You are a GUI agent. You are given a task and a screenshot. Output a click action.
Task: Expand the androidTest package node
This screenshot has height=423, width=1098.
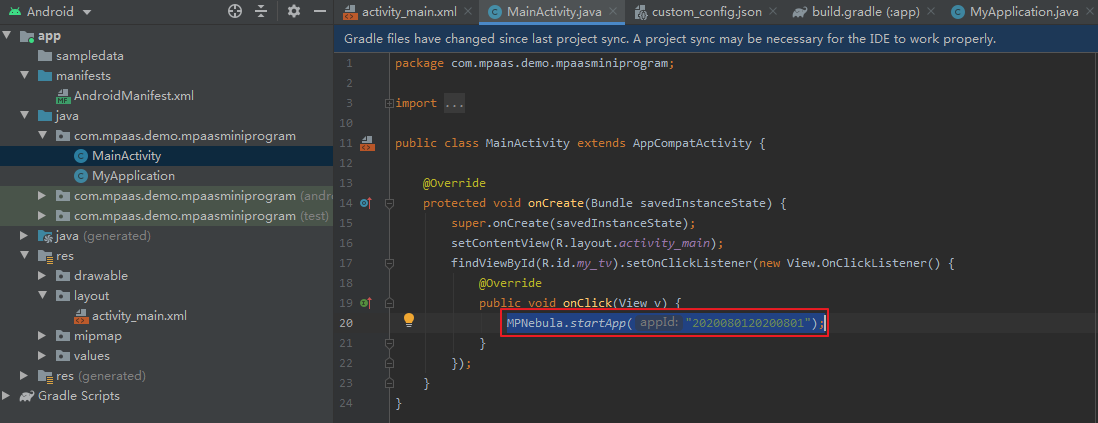point(43,195)
